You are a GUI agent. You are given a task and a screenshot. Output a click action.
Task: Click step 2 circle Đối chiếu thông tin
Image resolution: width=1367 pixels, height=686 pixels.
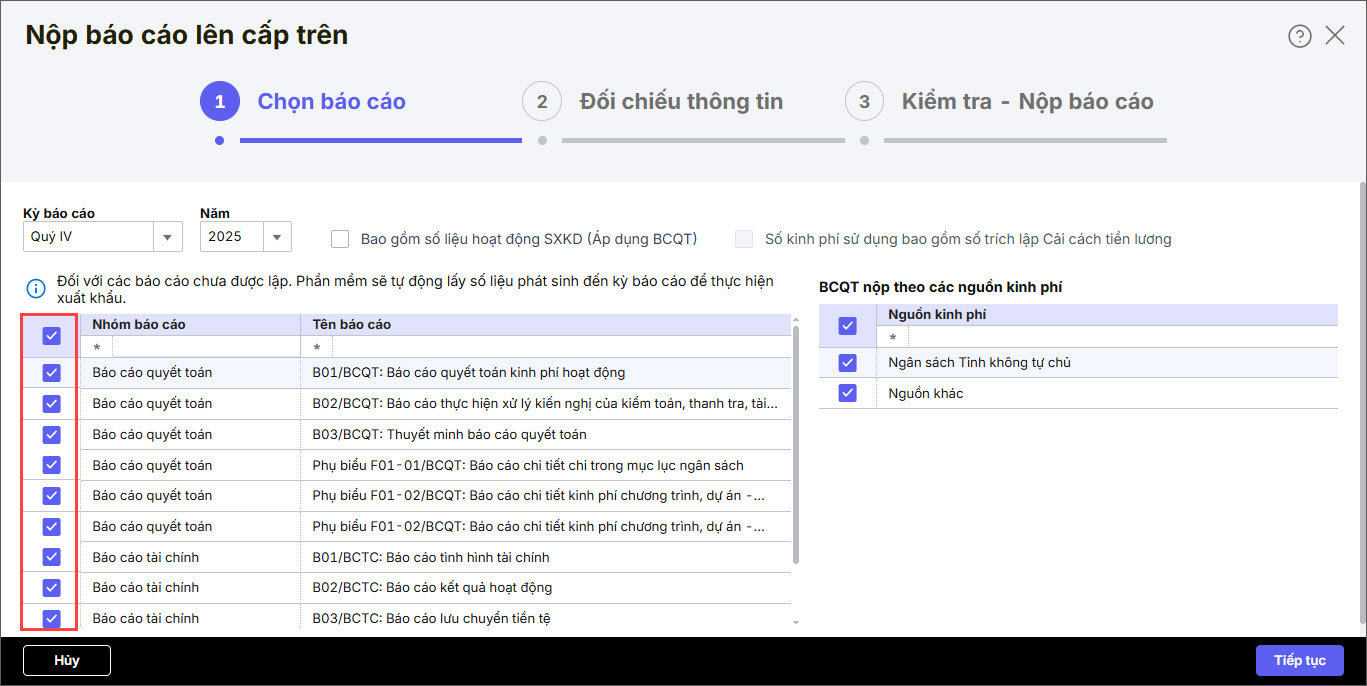[542, 101]
